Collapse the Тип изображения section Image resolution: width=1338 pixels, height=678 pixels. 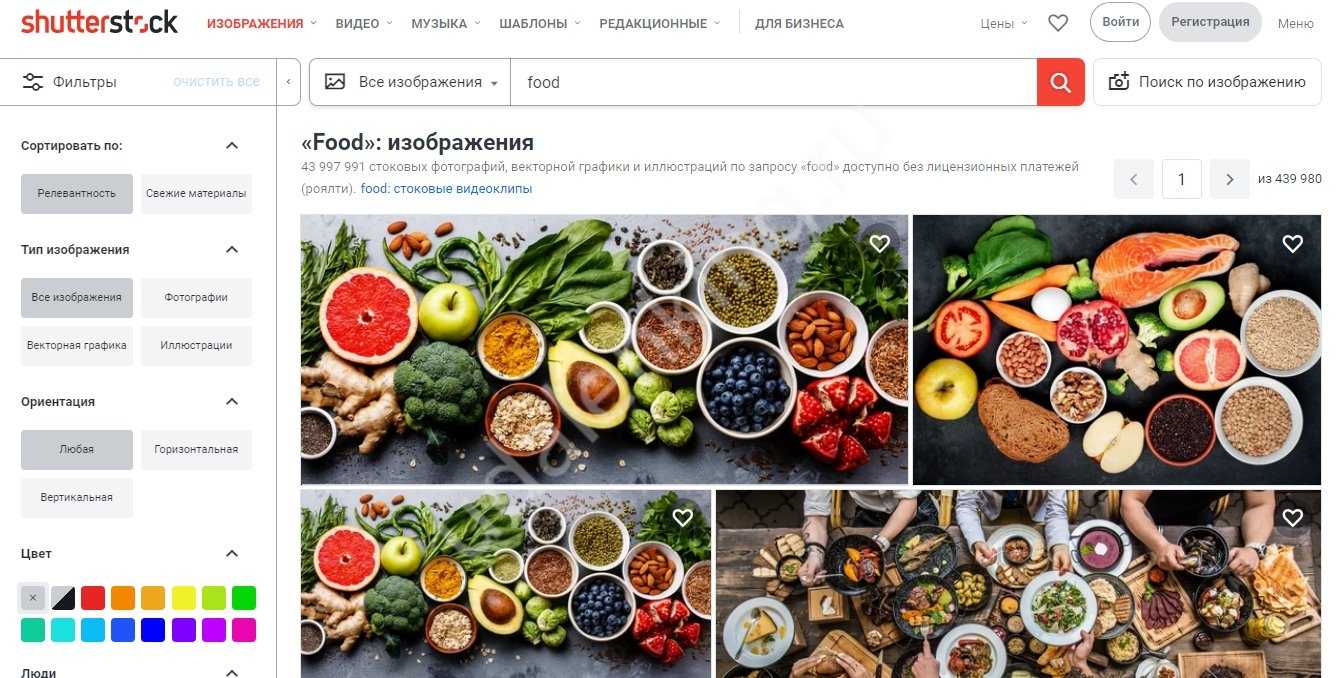232,250
